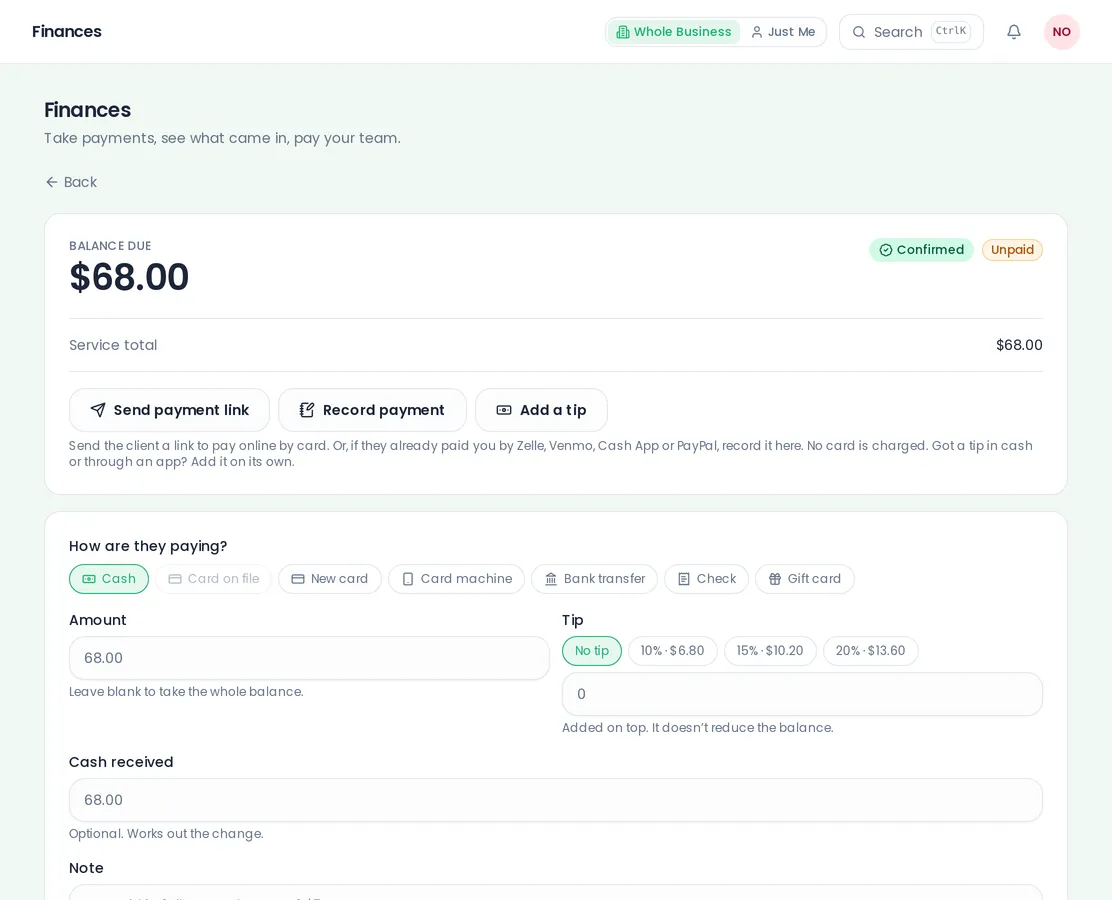Click Record payment button
Image resolution: width=1112 pixels, height=900 pixels.
point(372,410)
